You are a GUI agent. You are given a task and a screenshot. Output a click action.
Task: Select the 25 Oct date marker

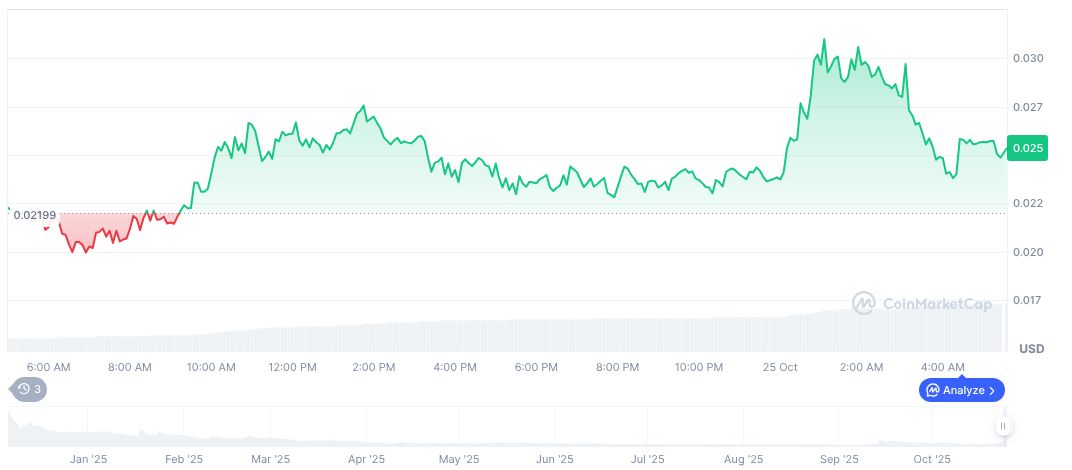click(780, 367)
